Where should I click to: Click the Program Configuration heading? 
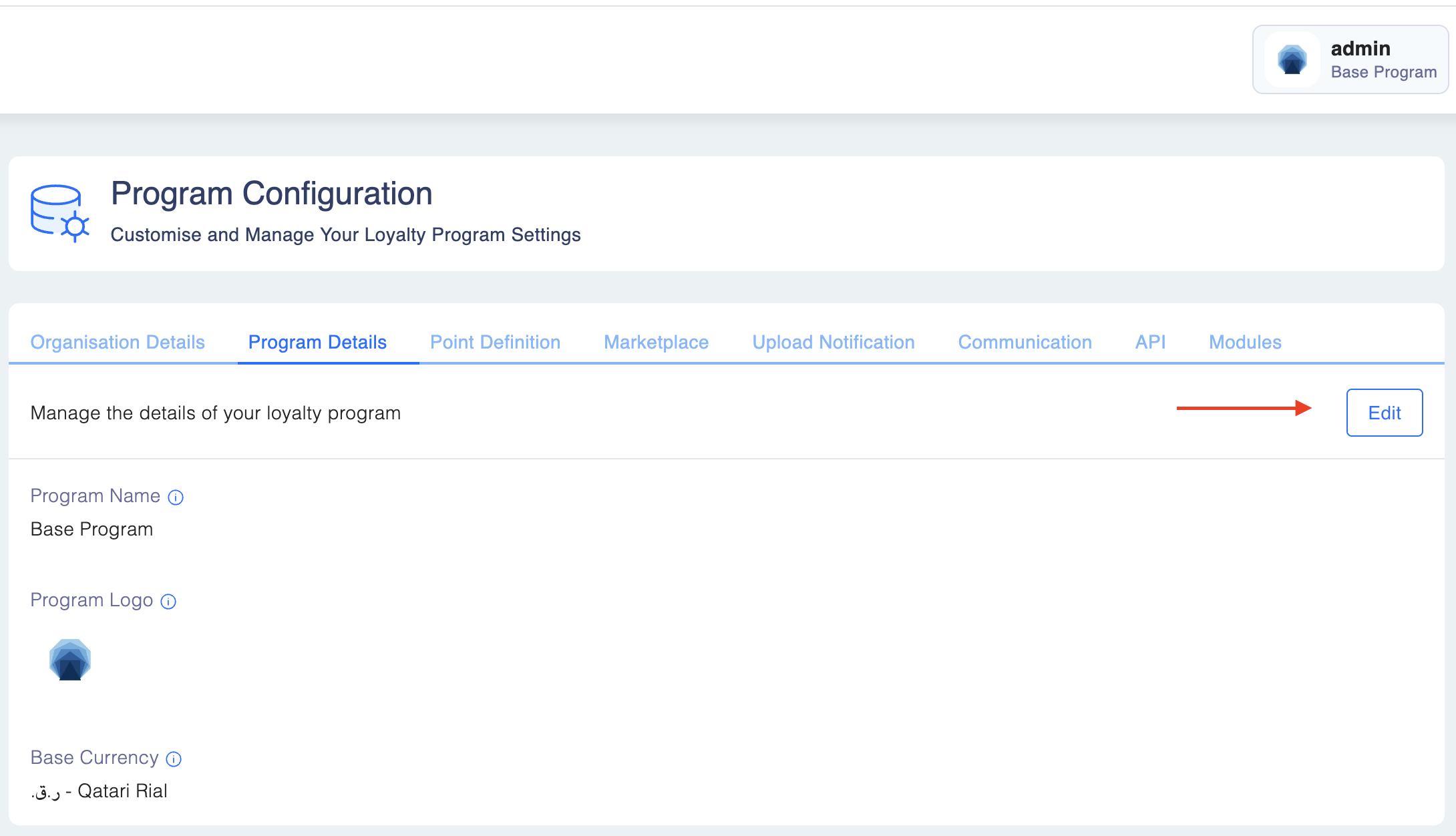[x=271, y=194]
